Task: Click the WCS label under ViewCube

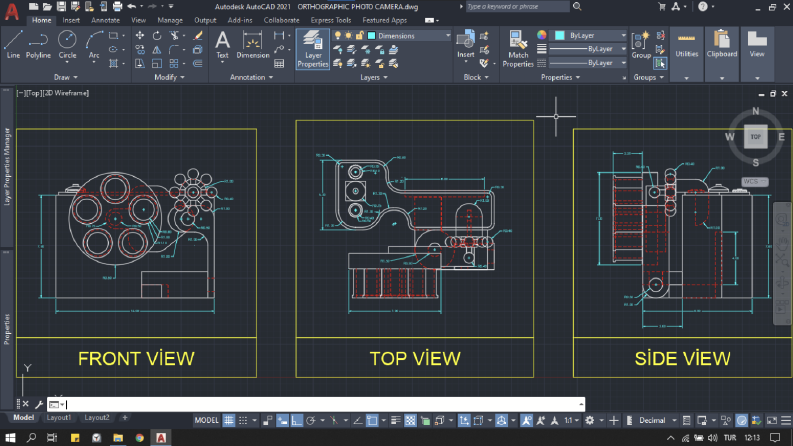Action: point(755,182)
